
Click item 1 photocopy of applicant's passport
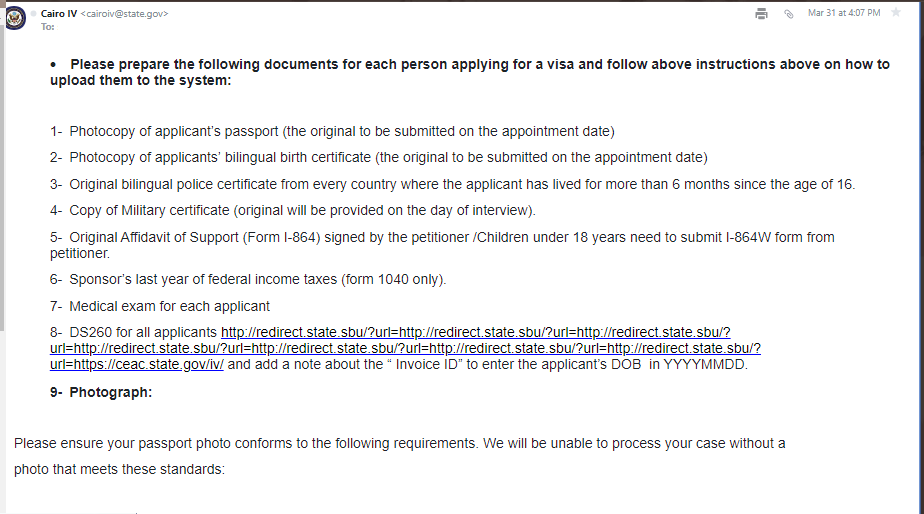(x=332, y=131)
